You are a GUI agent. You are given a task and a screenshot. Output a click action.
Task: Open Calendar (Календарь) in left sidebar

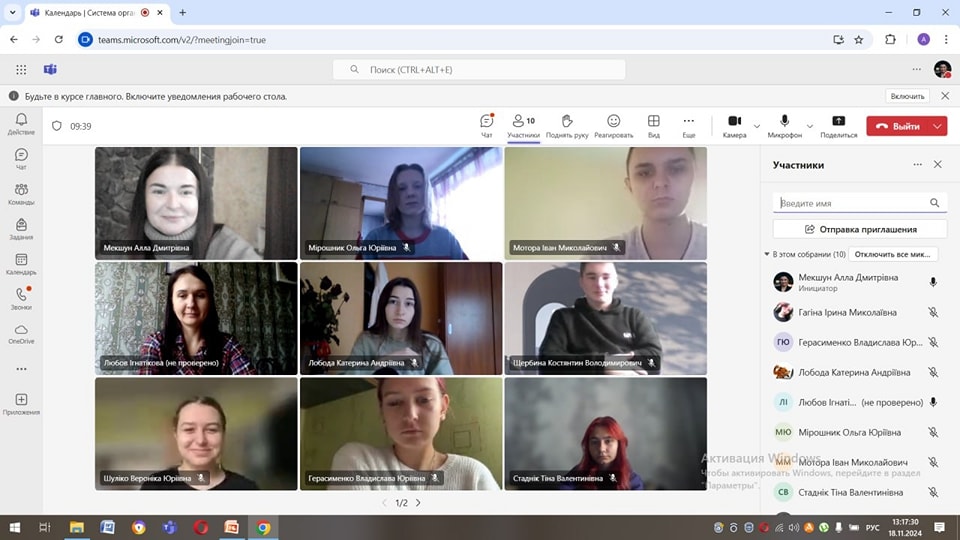point(21,263)
